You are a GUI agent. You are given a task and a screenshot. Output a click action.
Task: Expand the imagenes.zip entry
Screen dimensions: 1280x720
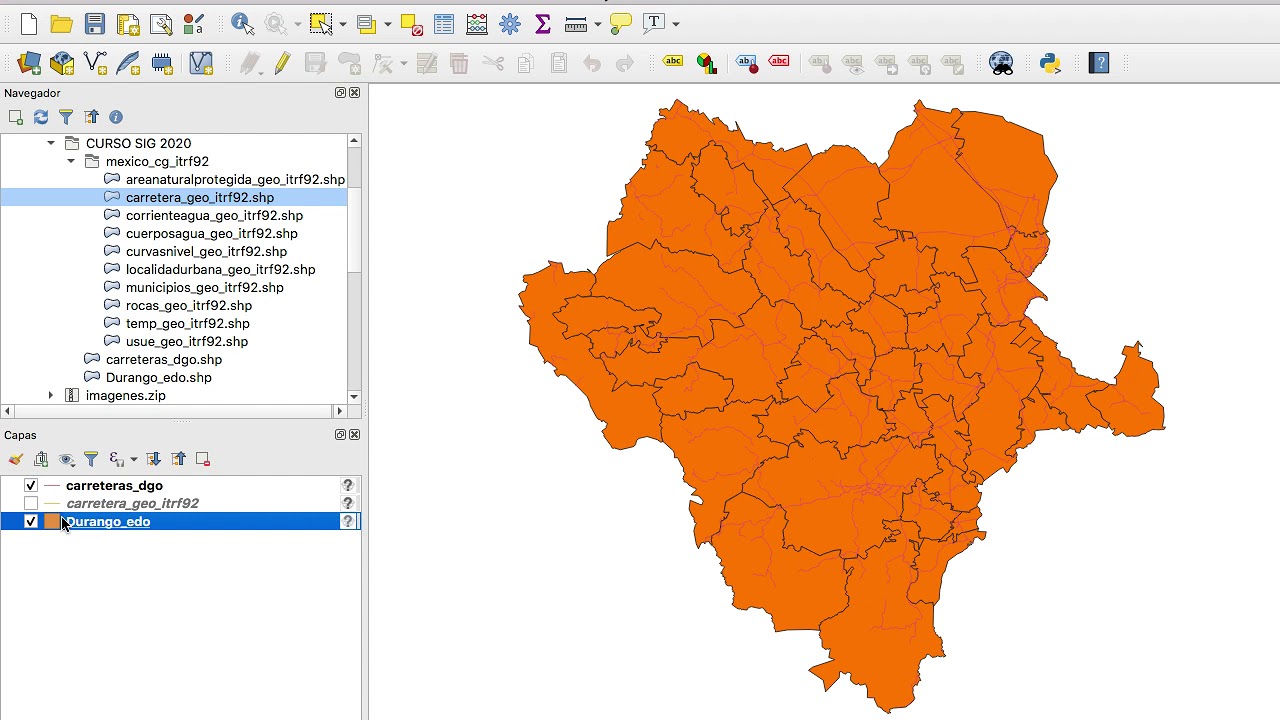point(51,395)
